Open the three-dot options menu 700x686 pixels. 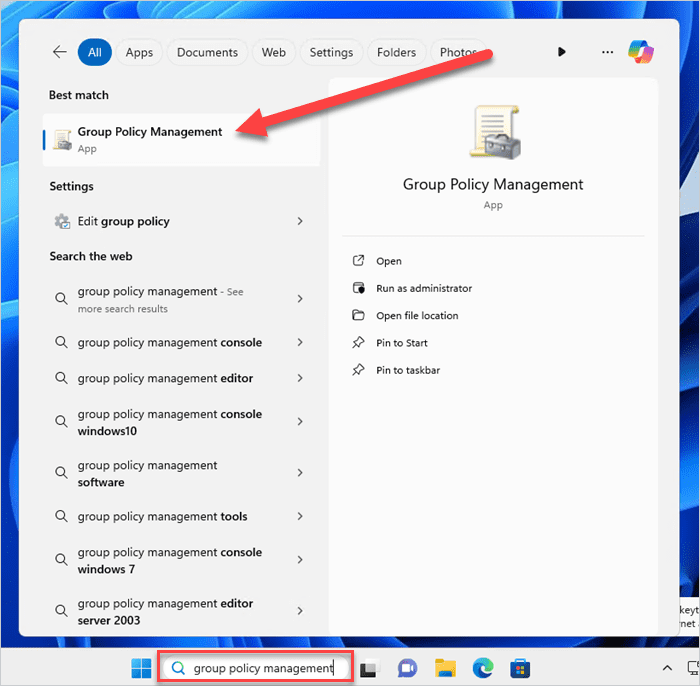coord(607,52)
